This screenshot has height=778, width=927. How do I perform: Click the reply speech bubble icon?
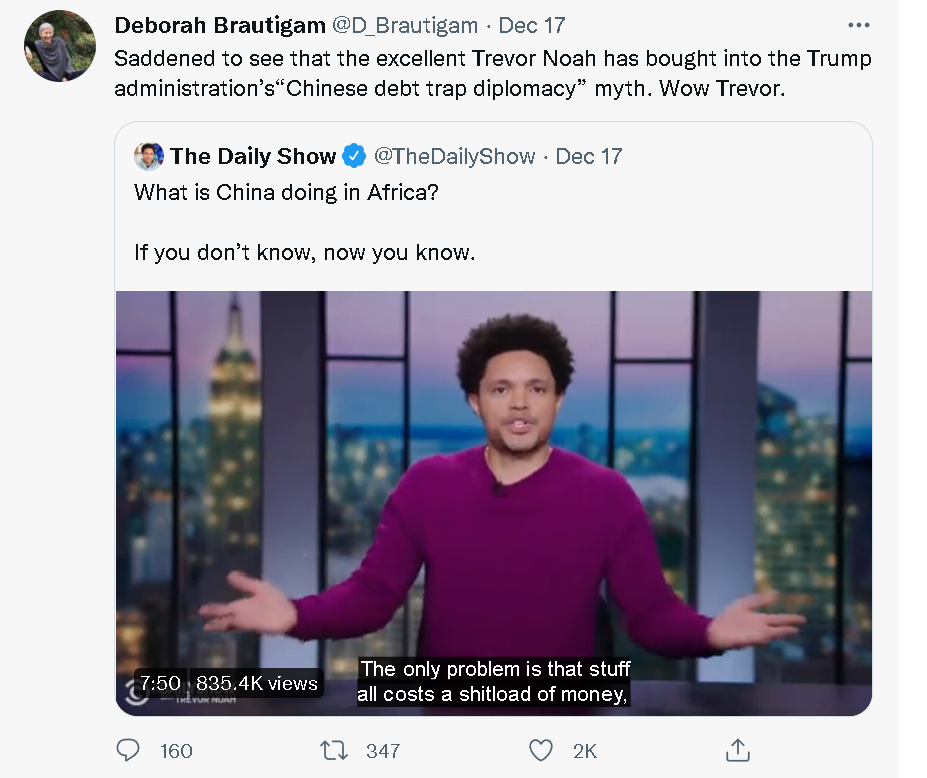[x=129, y=750]
